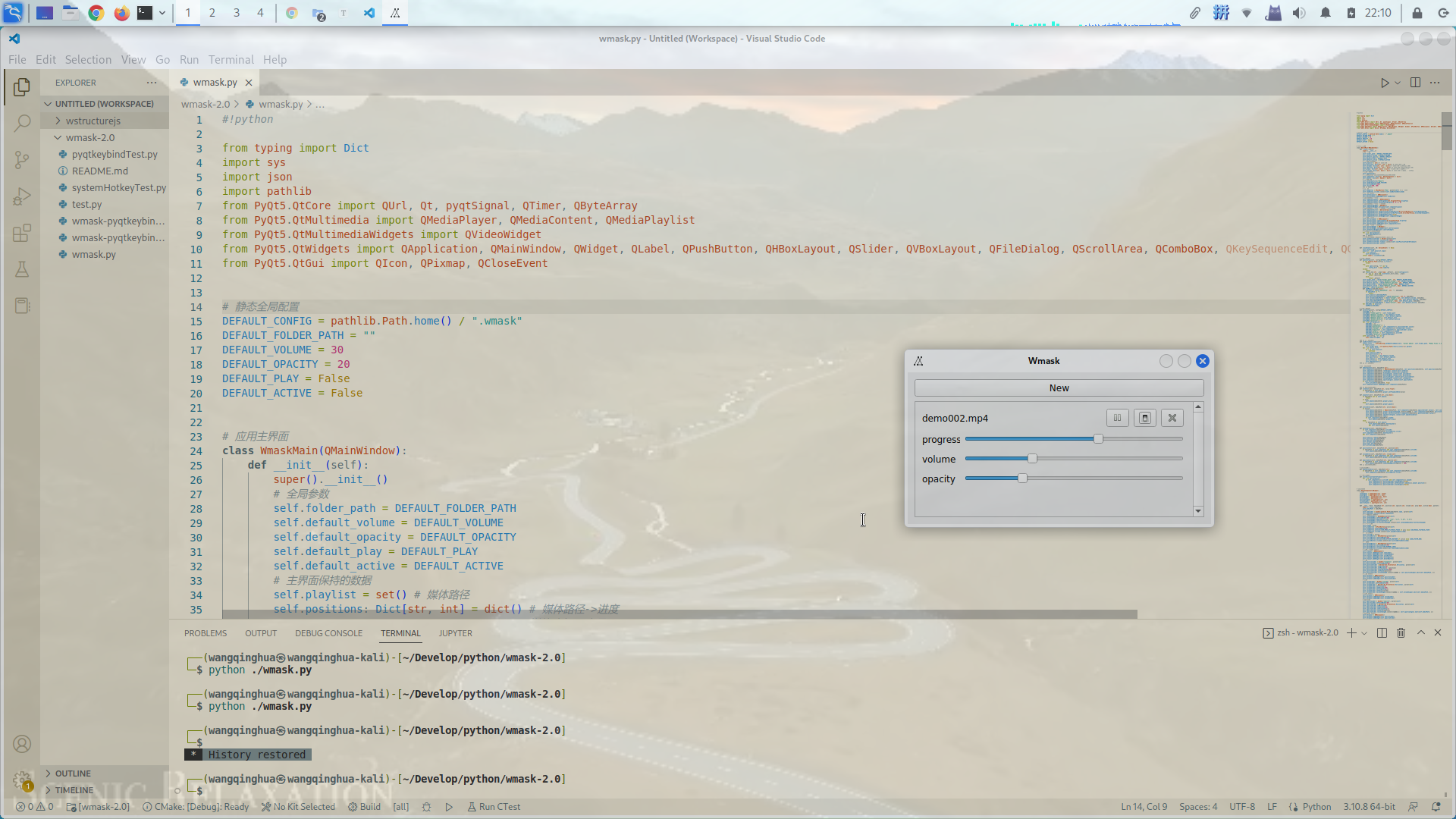Click the CMake launch play icon in status bar

pos(449,807)
